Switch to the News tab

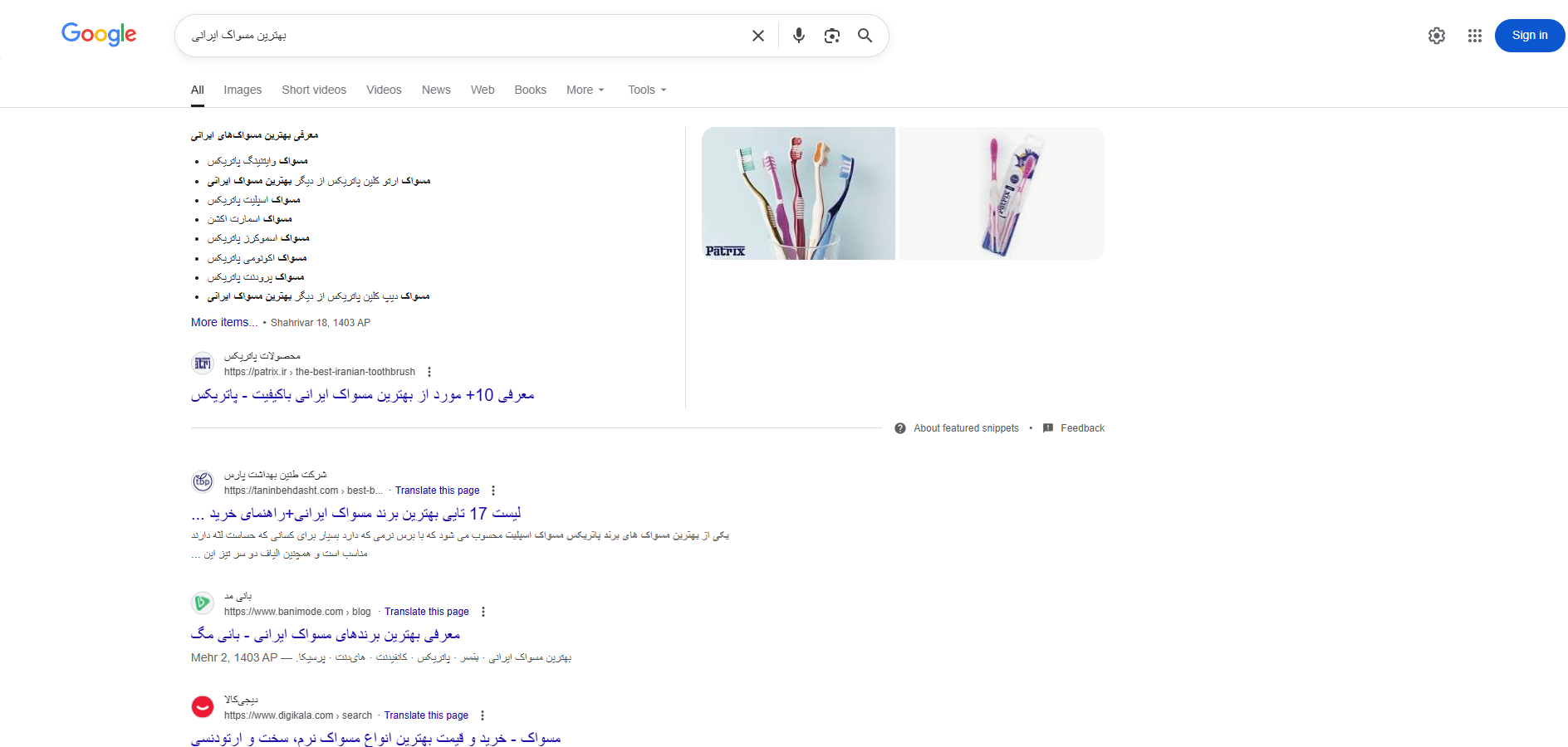(x=436, y=90)
